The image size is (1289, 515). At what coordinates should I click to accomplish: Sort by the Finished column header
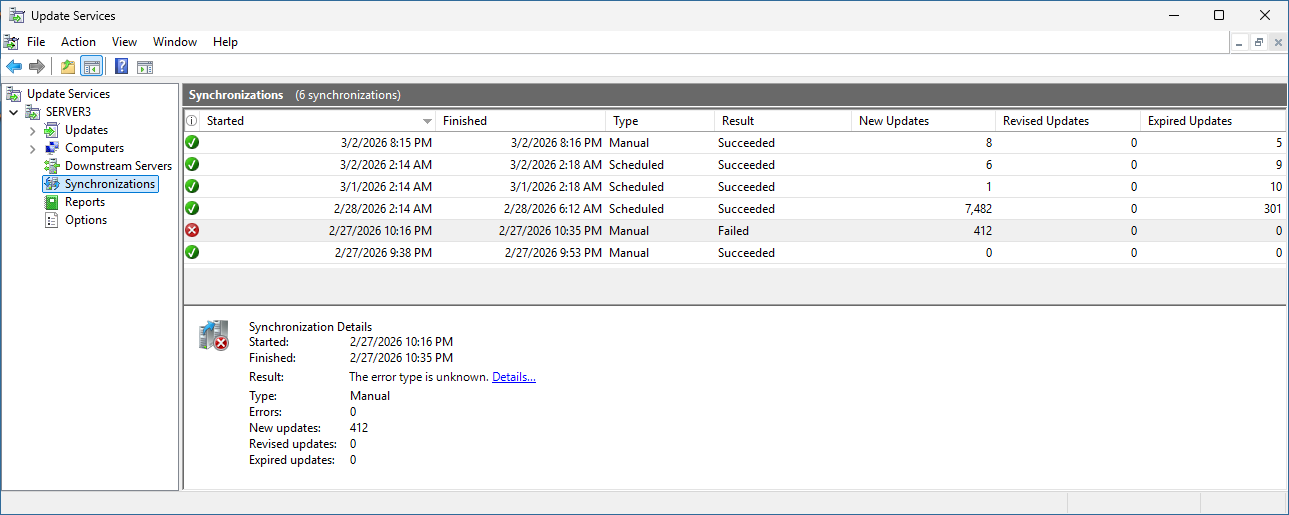522,121
